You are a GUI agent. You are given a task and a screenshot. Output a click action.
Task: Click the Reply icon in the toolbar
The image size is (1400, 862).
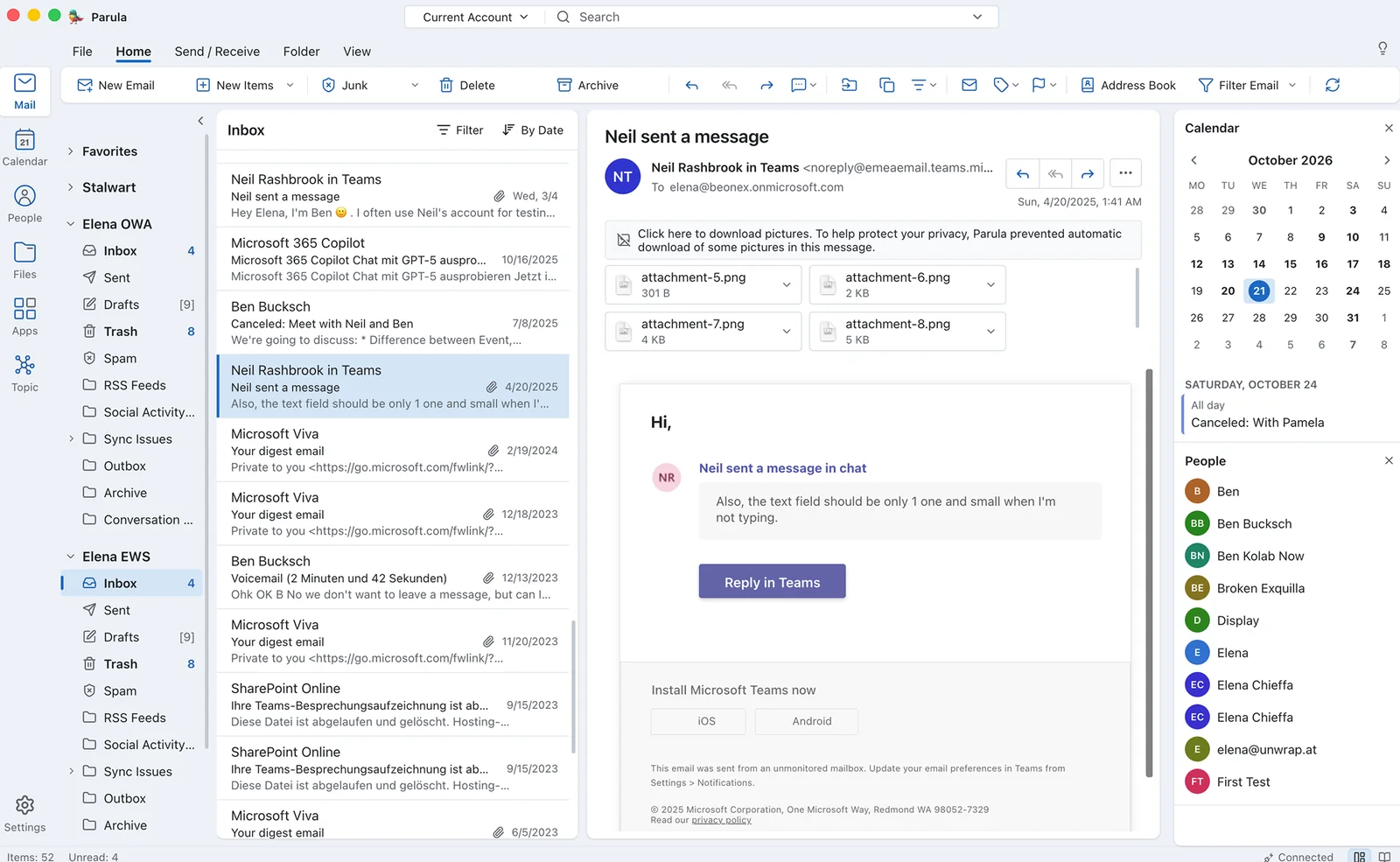pyautogui.click(x=692, y=85)
